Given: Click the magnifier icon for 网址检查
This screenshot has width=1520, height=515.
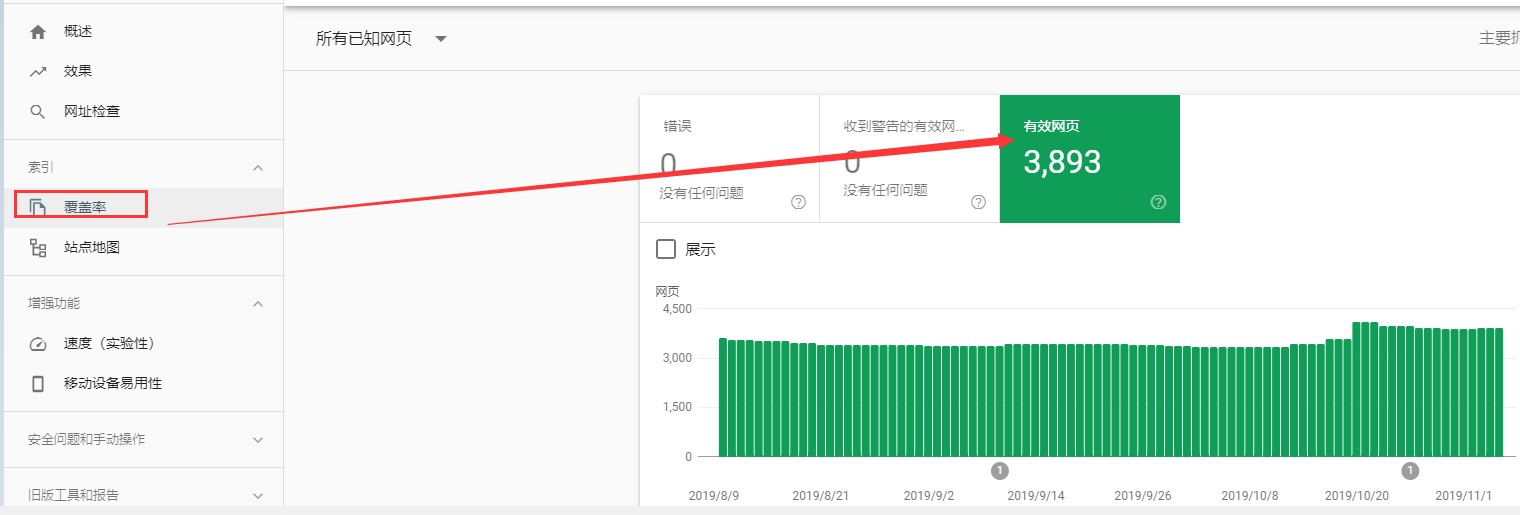Looking at the screenshot, I should pos(38,112).
